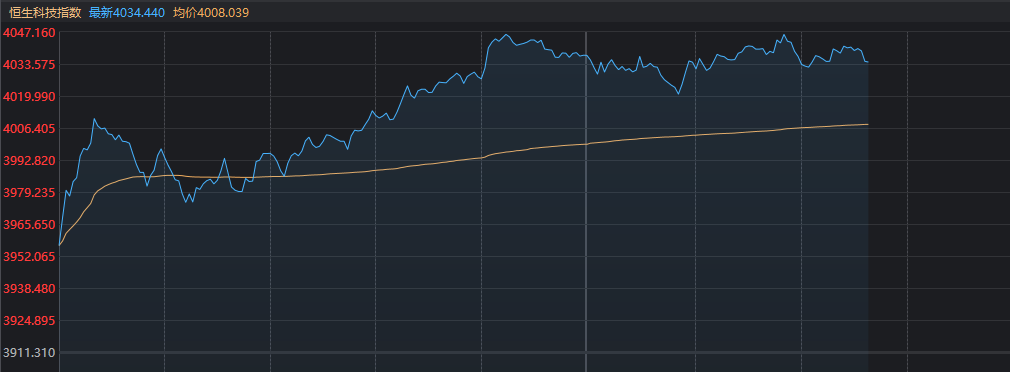The image size is (1010, 372).
Task: Click the 4019.990 axis label
Action: tap(29, 97)
